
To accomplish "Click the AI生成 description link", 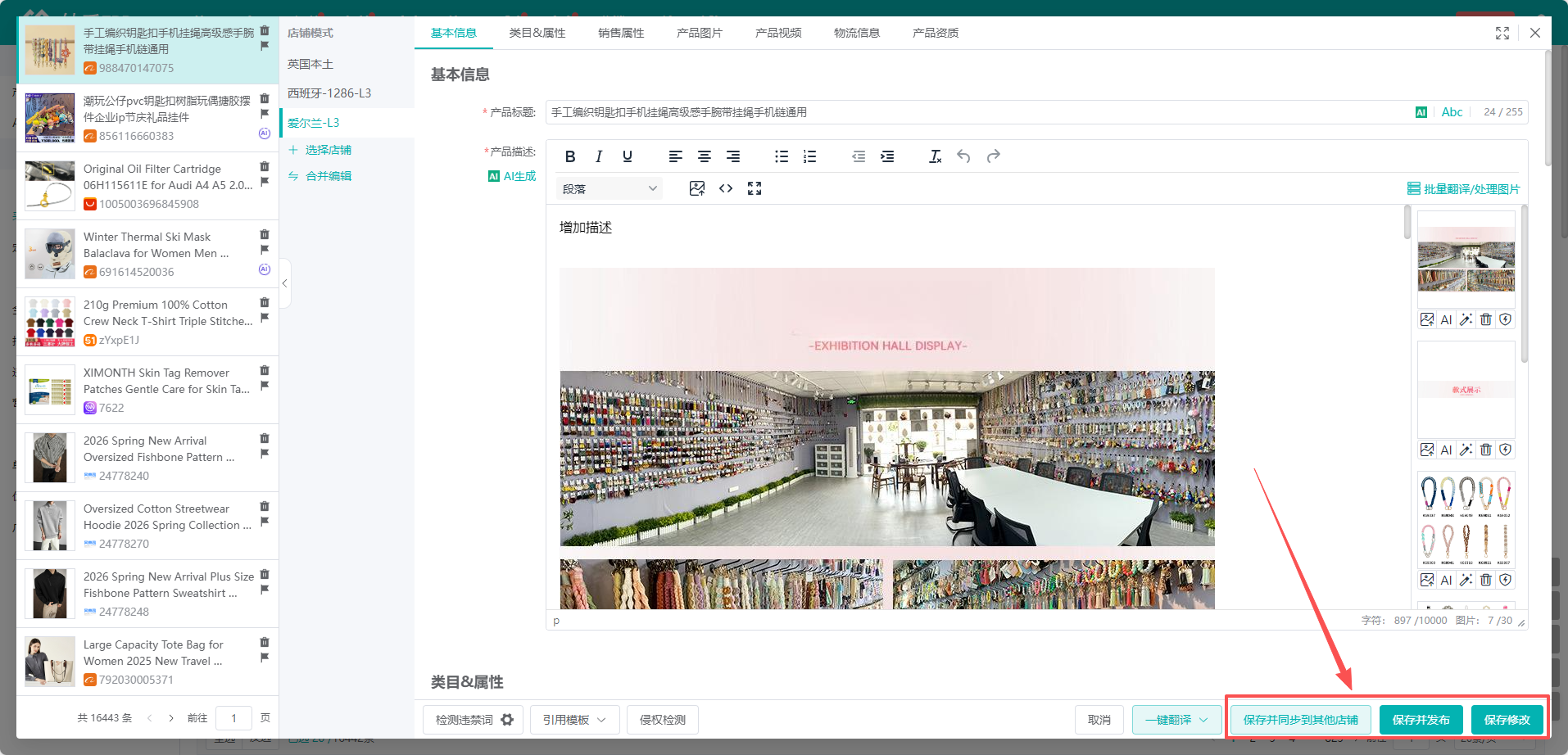I will coord(512,176).
